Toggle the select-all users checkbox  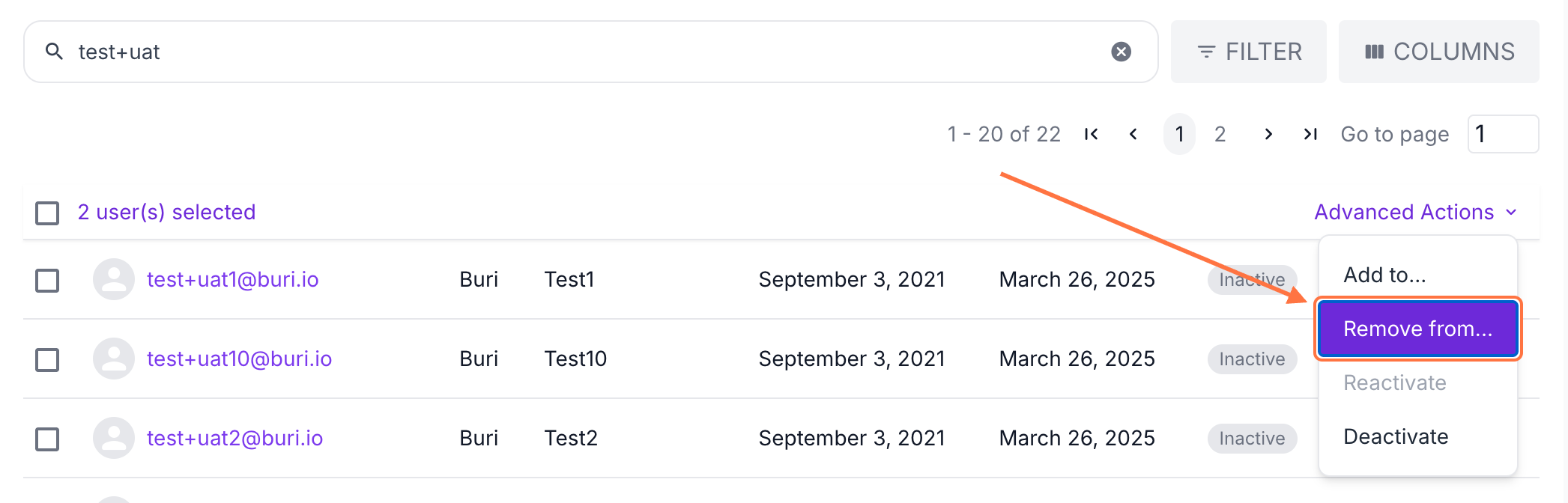(47, 213)
